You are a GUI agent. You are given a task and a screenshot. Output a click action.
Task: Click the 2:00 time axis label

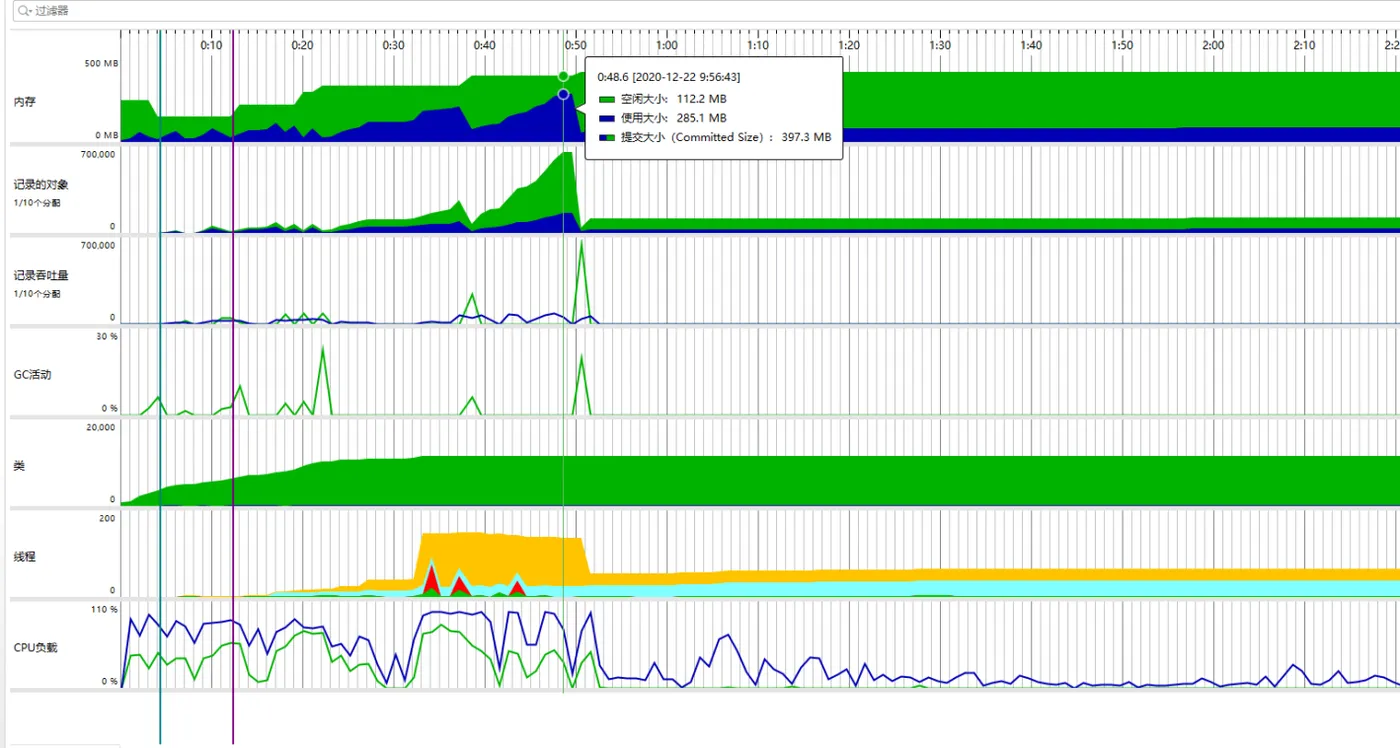click(1213, 45)
